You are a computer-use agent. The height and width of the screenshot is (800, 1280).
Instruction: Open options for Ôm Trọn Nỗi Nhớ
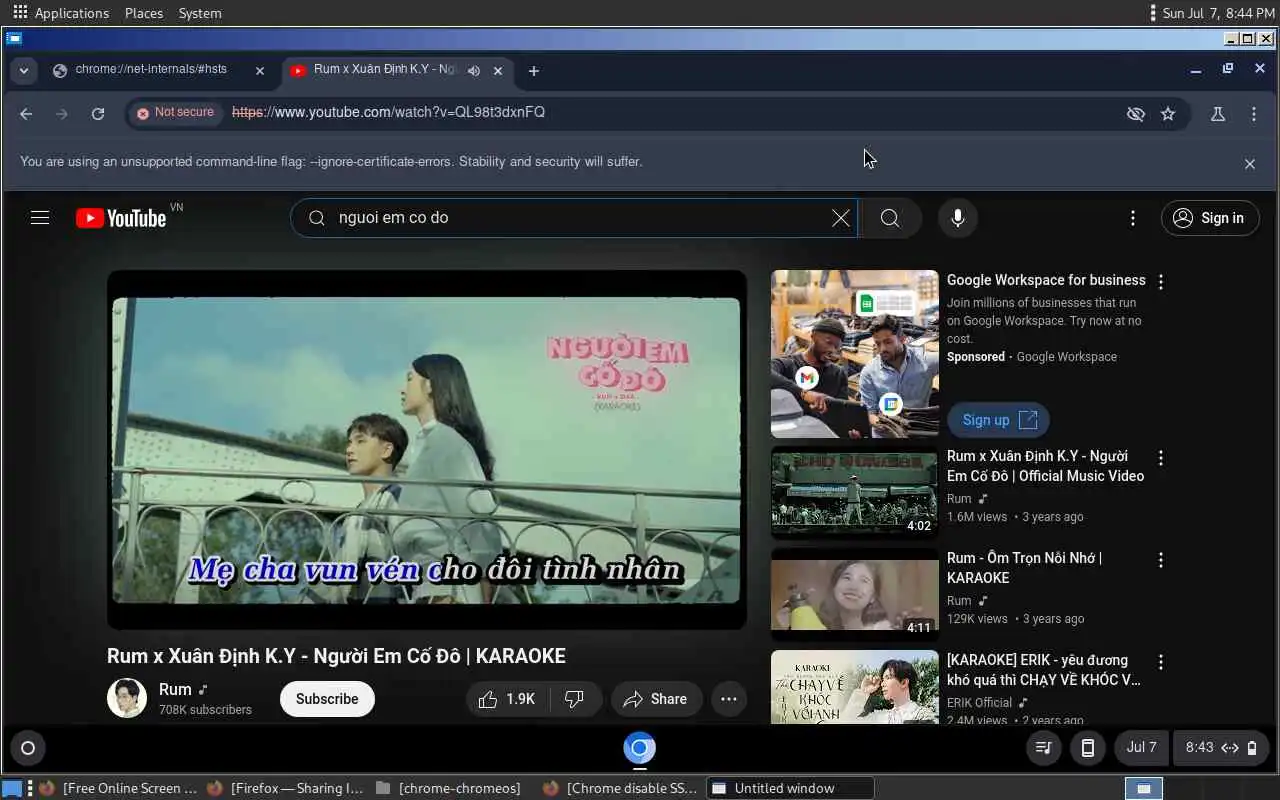(x=1161, y=560)
